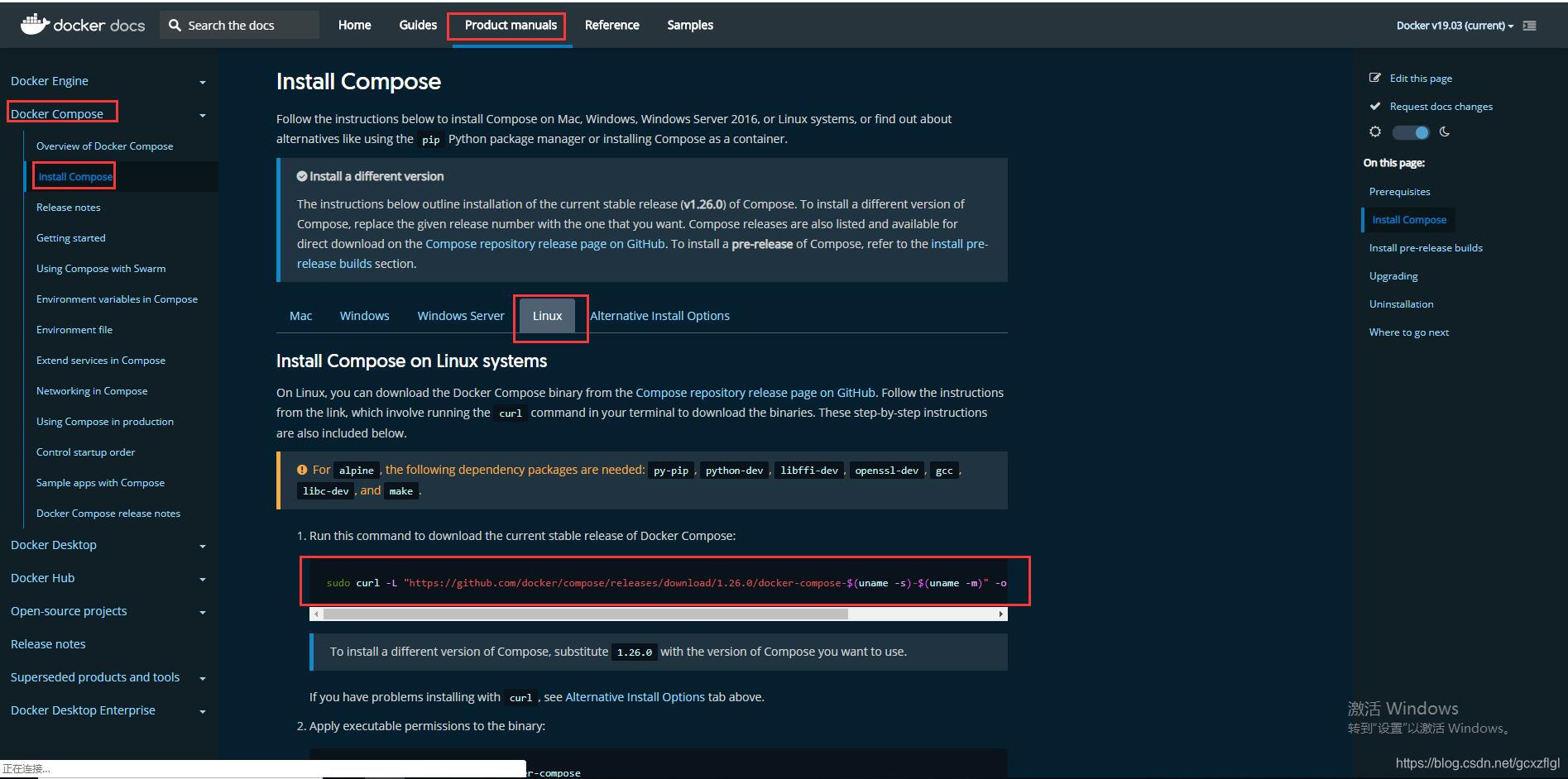Click the Request docs changes checkmark icon
This screenshot has height=779, width=1568.
[1375, 106]
